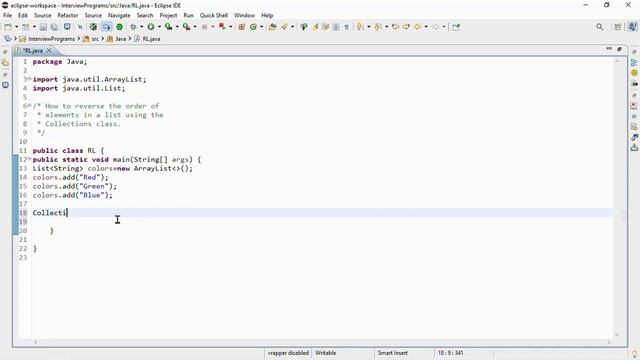Screen dimensions: 640x360
Task: Open the Debug icon dropdown arrow
Action: (142, 27)
